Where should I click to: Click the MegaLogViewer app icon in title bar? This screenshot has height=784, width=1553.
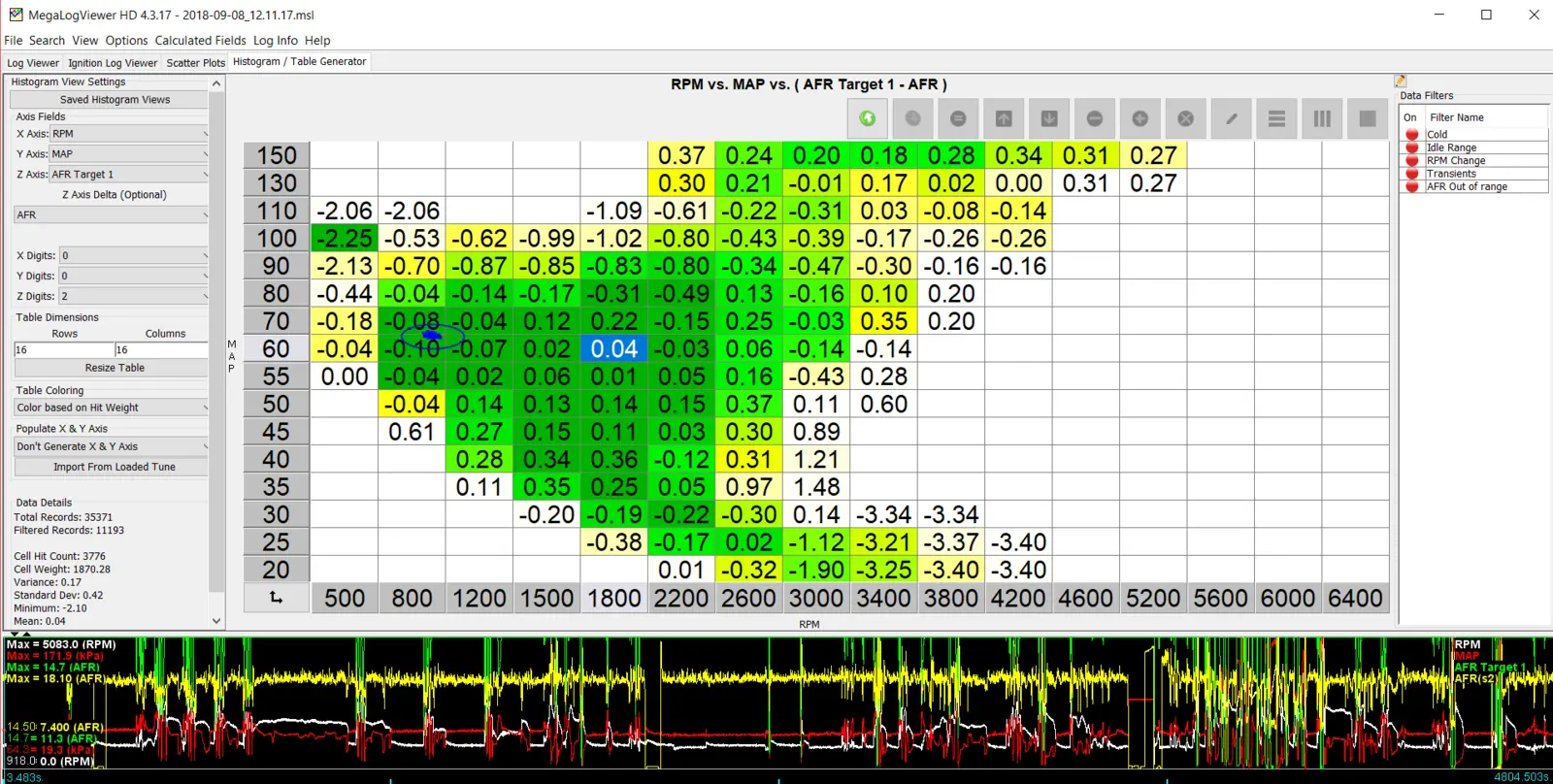16,15
